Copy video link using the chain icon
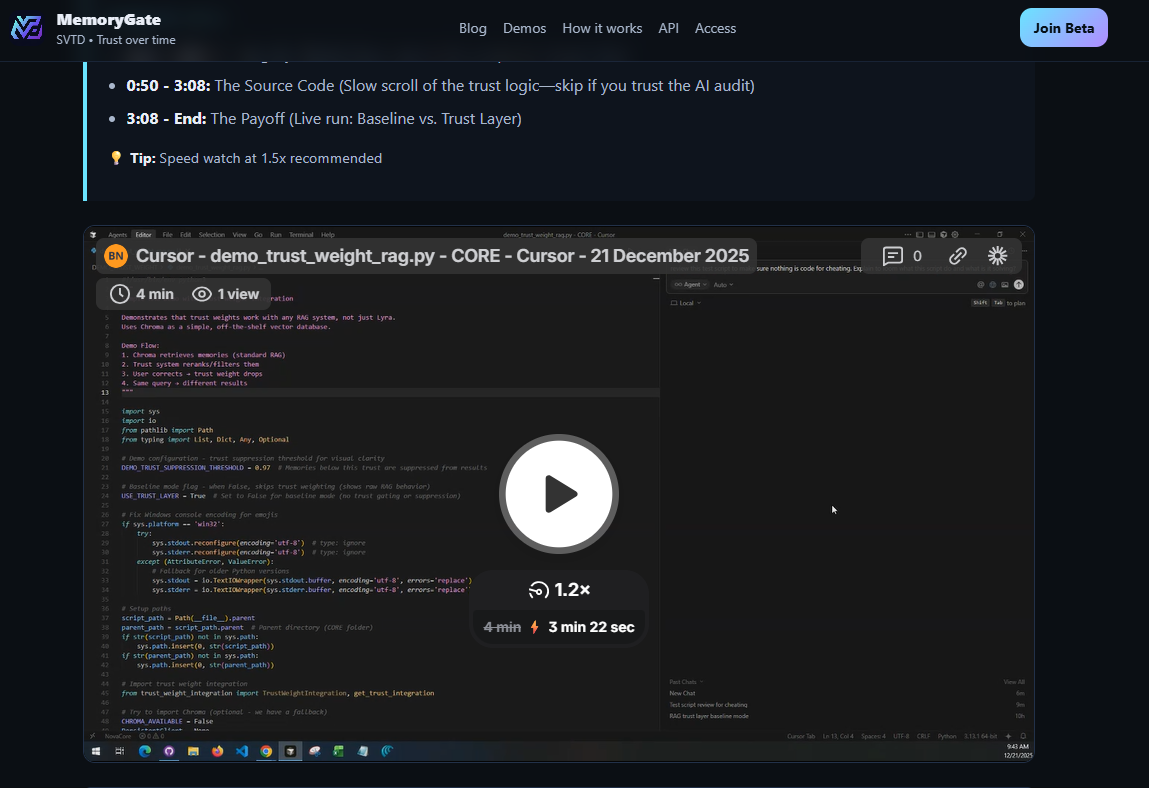 [x=957, y=256]
